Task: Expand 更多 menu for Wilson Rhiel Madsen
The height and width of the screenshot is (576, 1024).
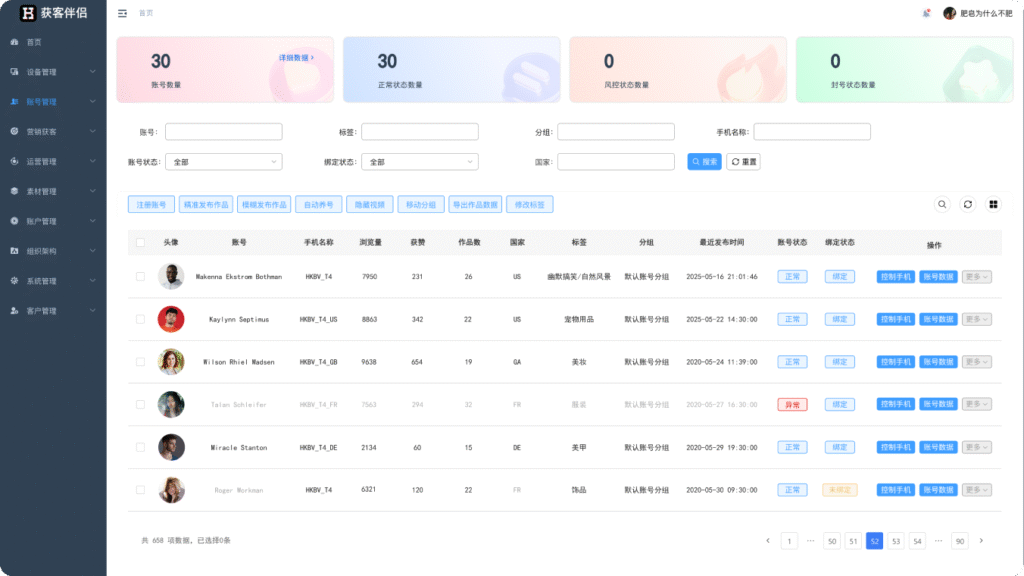Action: pyautogui.click(x=977, y=362)
